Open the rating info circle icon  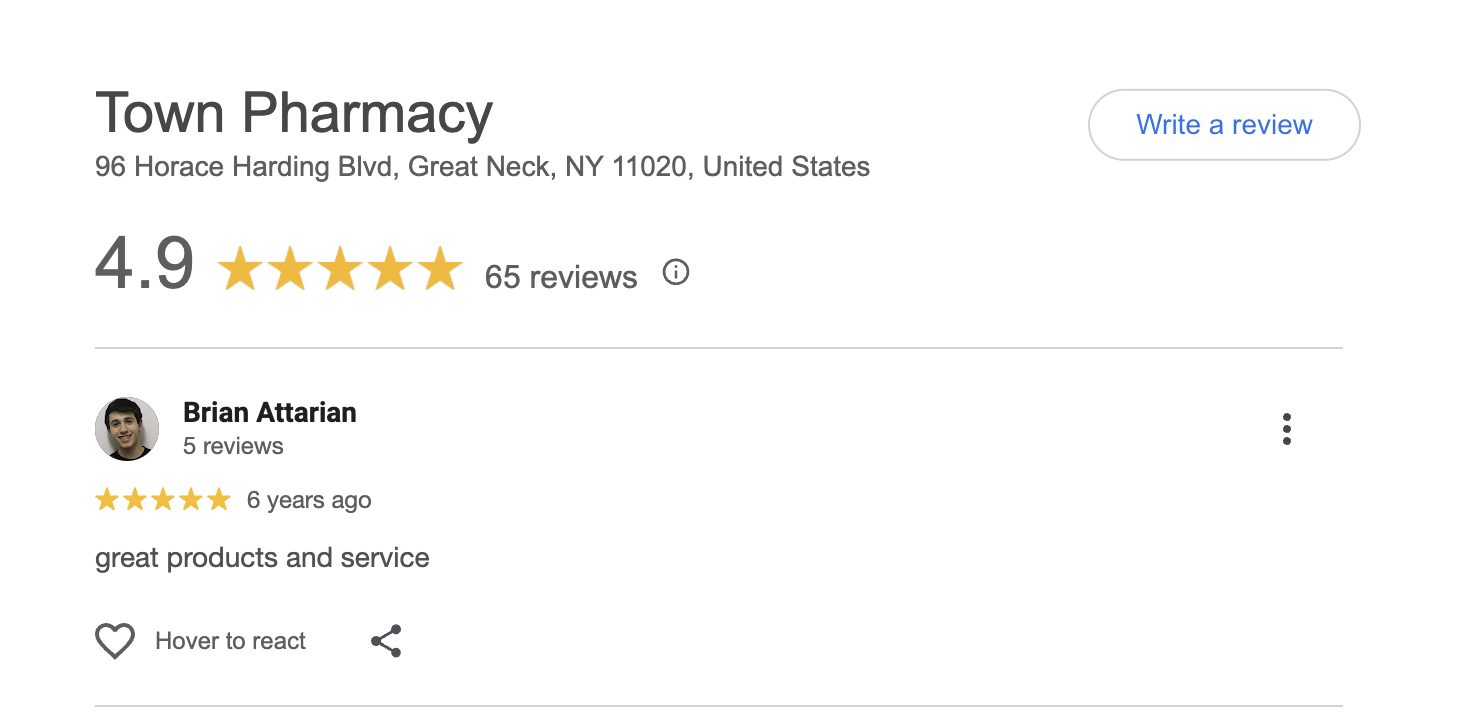click(x=676, y=272)
